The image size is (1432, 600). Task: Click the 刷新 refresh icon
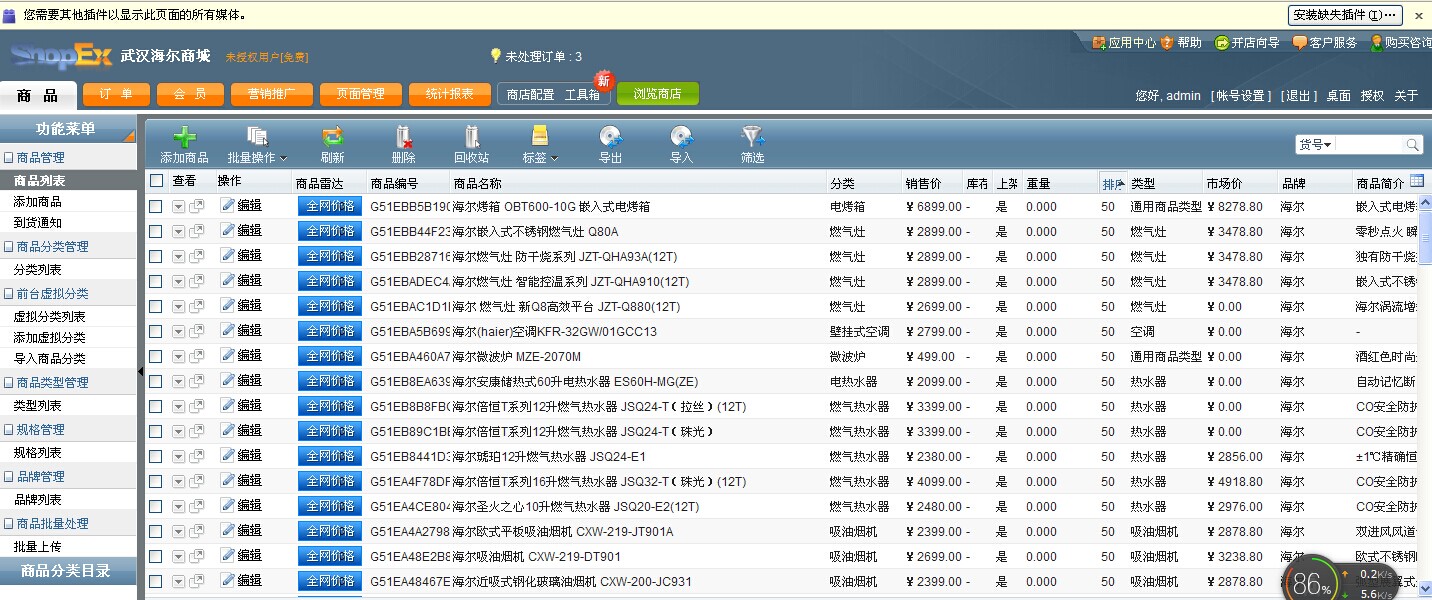(x=332, y=137)
